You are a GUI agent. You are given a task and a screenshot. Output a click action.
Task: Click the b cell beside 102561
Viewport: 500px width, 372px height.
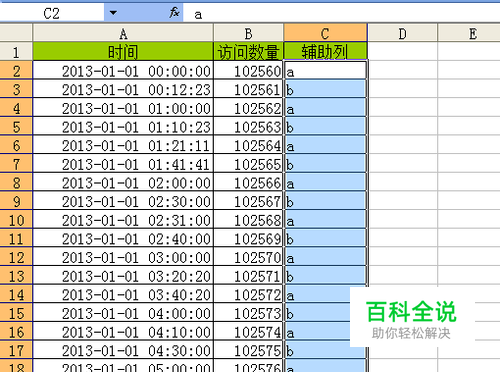[x=325, y=89]
